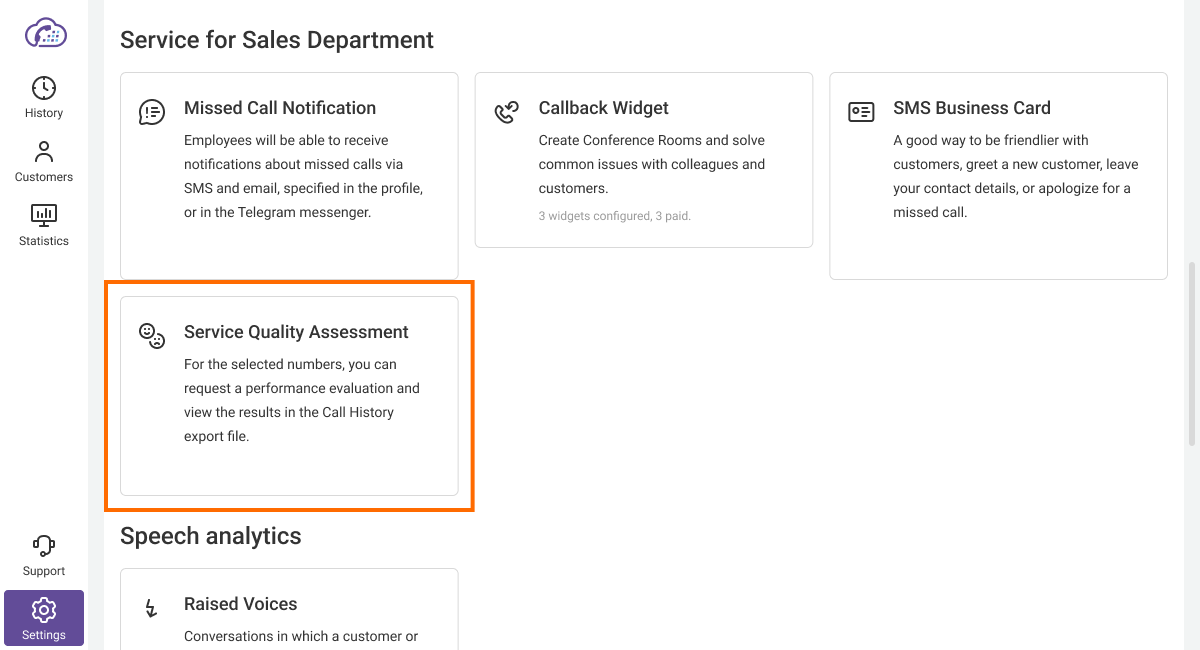Screen dimensions: 1200x650
Task: Click the Raised Voices lightning icon
Action: click(x=152, y=608)
